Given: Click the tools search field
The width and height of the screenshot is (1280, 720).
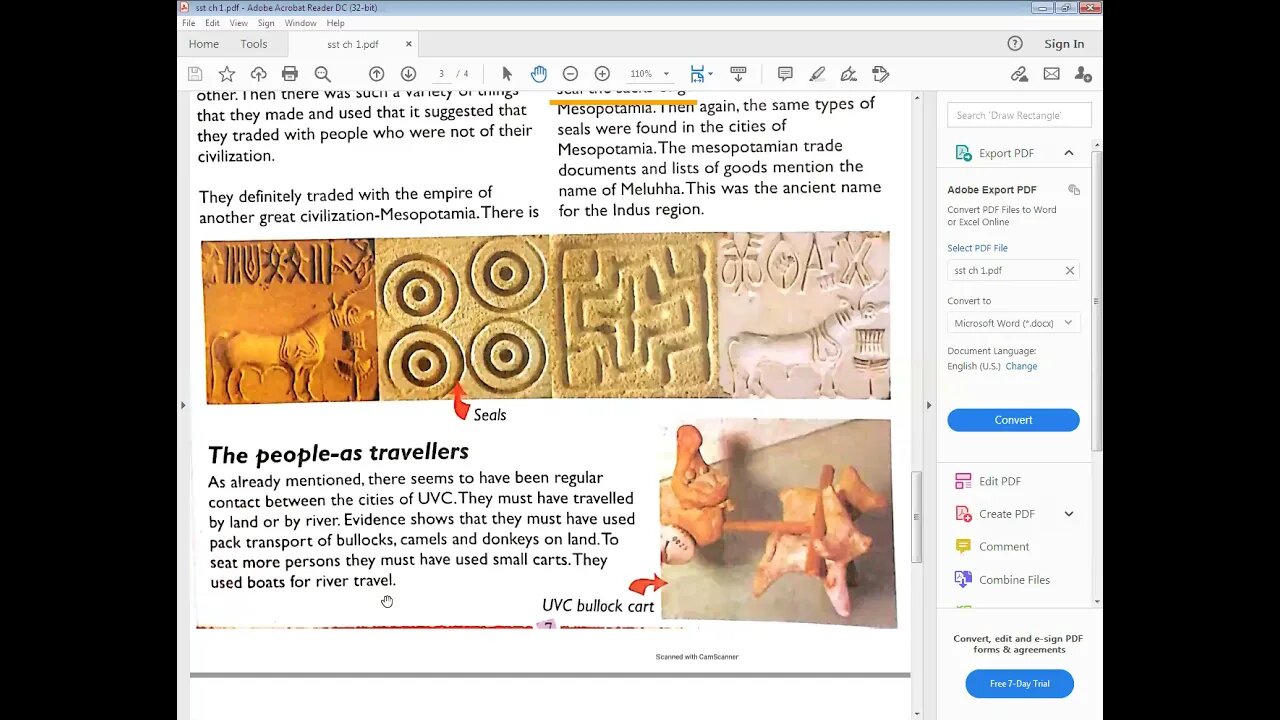Looking at the screenshot, I should click(x=1019, y=115).
